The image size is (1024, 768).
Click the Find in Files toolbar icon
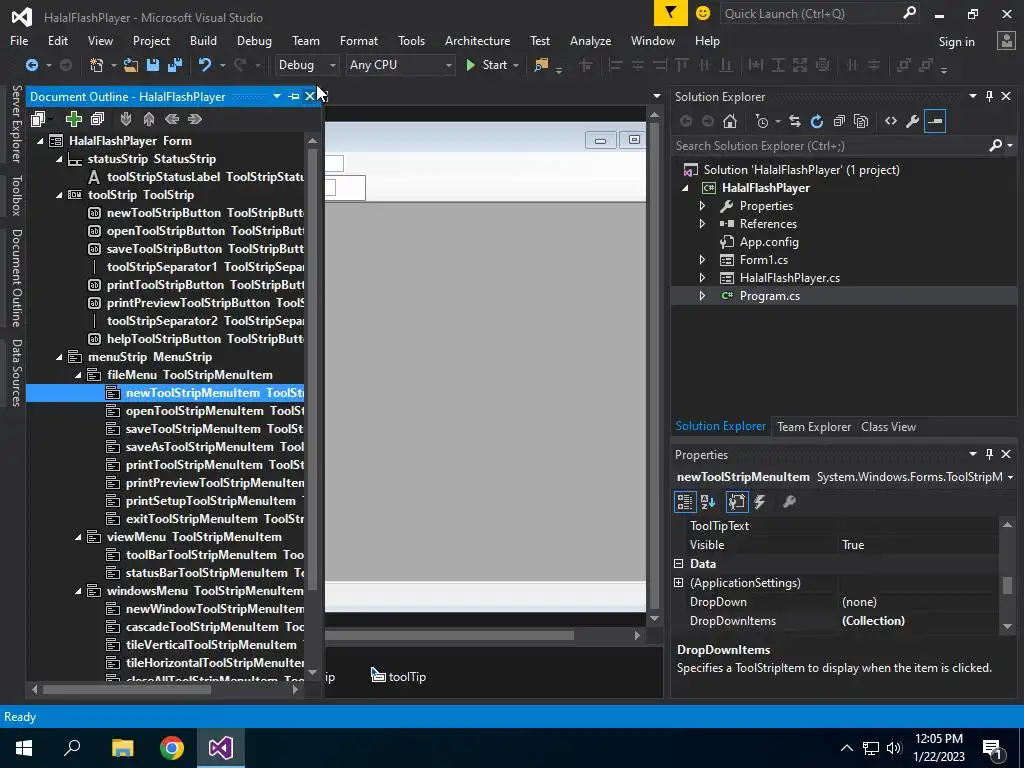coord(541,65)
